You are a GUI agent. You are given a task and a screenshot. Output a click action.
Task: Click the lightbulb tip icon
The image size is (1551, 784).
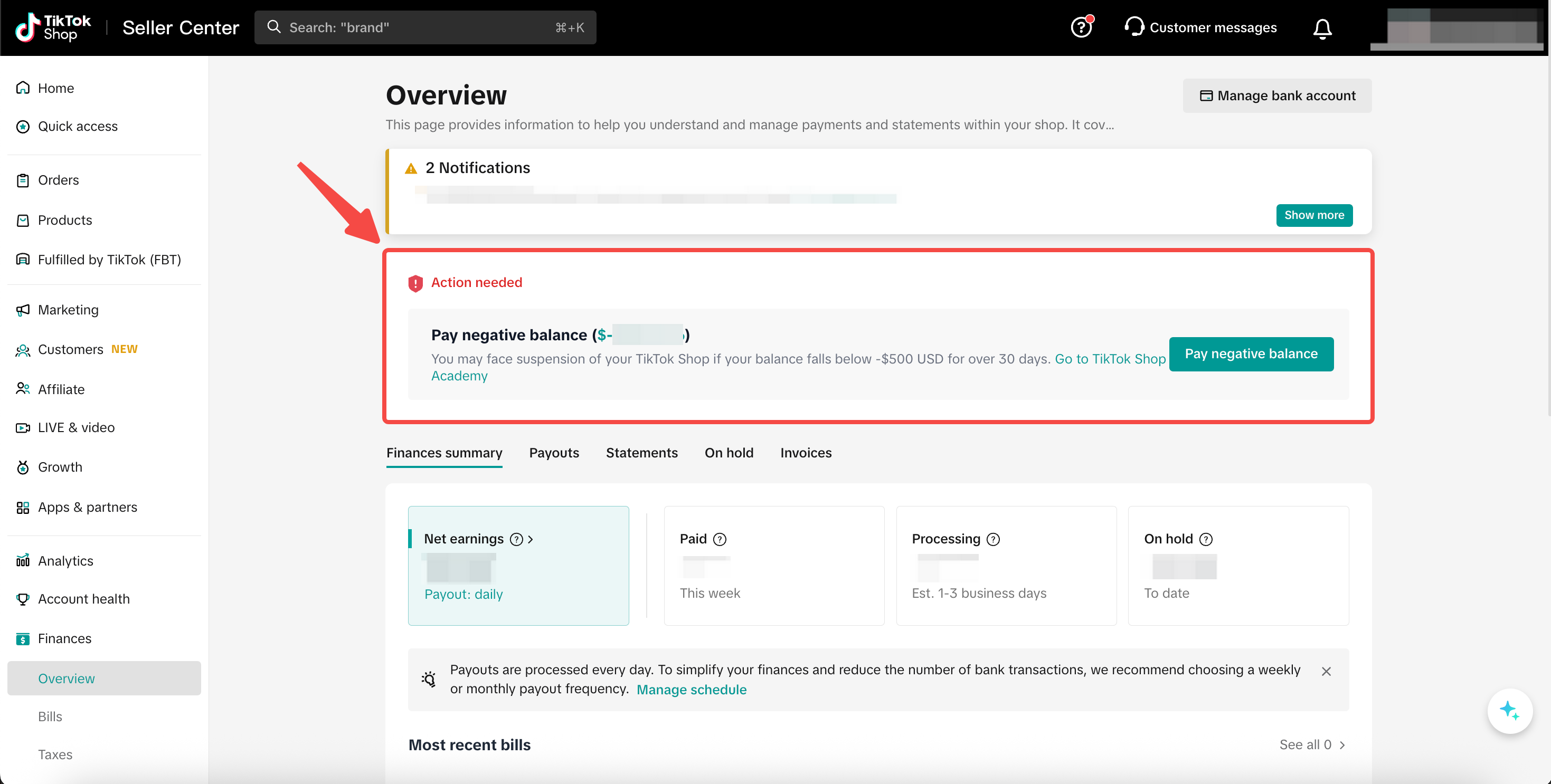429,680
